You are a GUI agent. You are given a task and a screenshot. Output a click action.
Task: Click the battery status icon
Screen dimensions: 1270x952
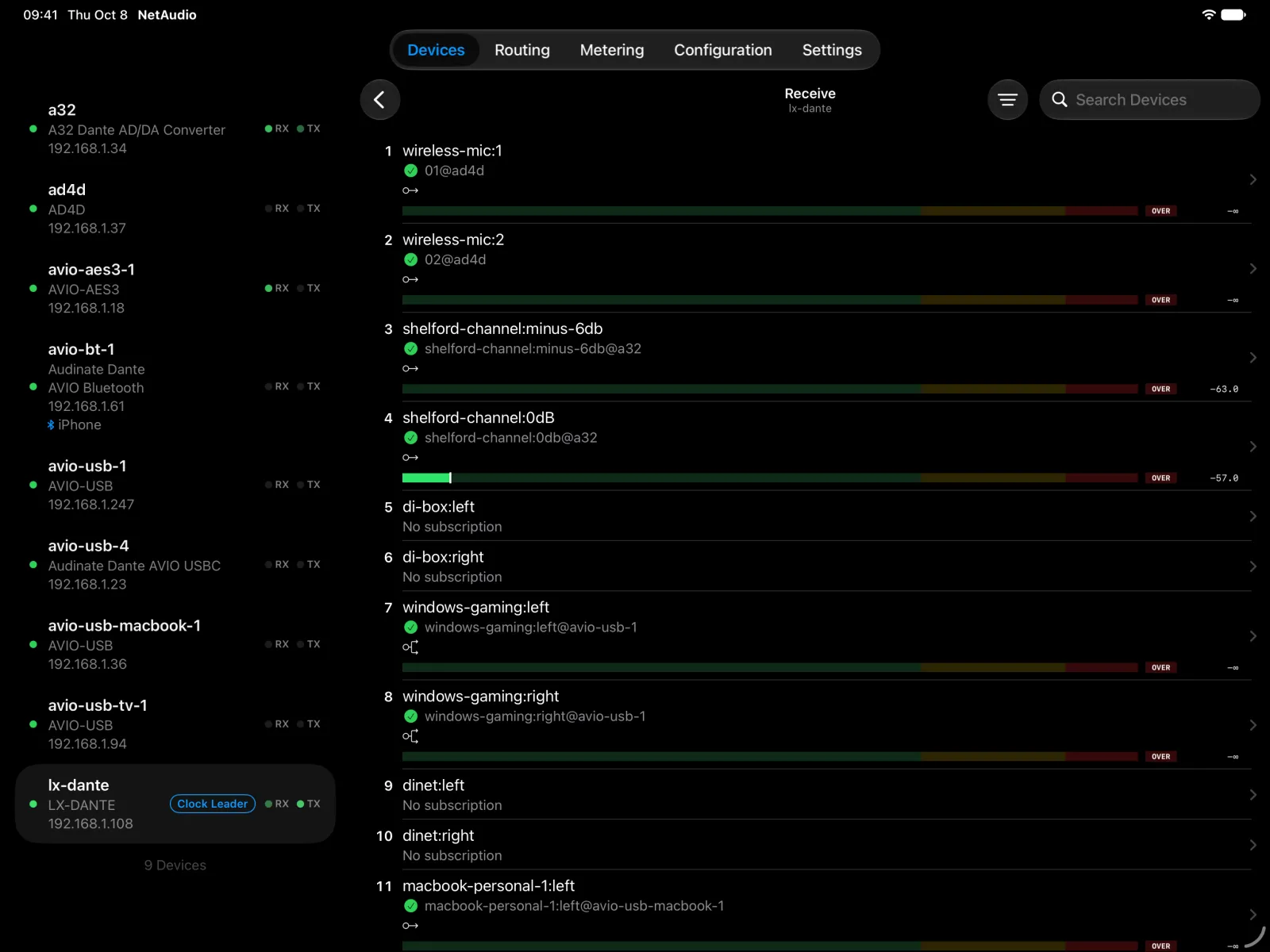click(x=1233, y=14)
